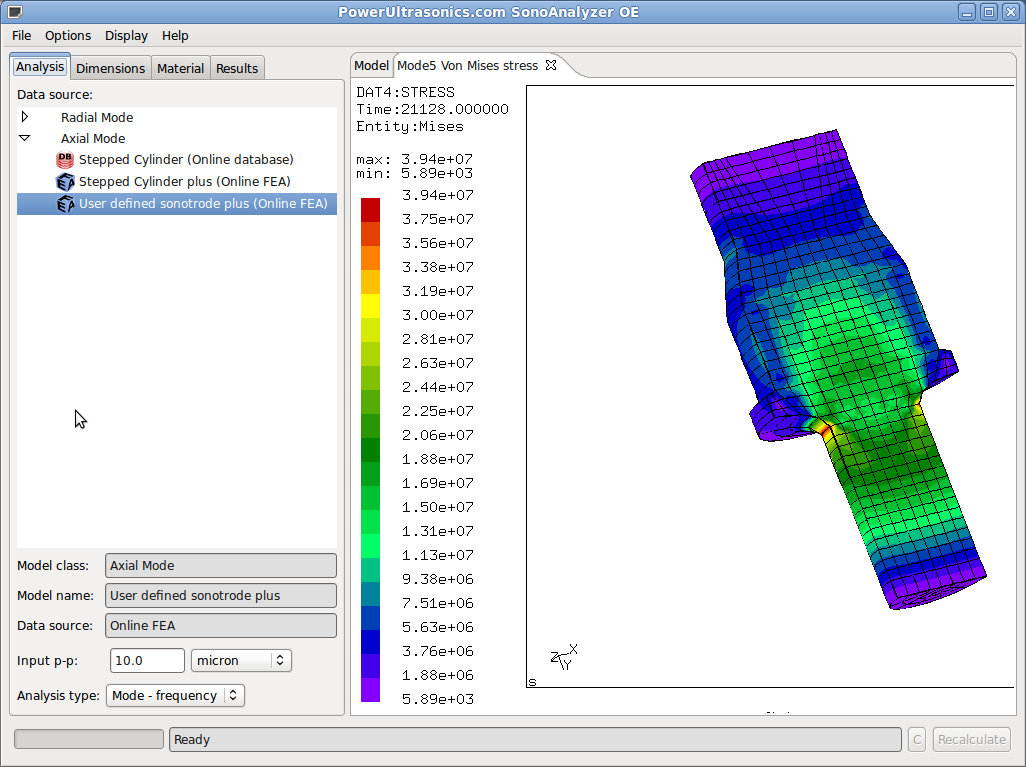This screenshot has height=767, width=1026.
Task: Click the 1.88e+07 legend value
Action: 438,459
